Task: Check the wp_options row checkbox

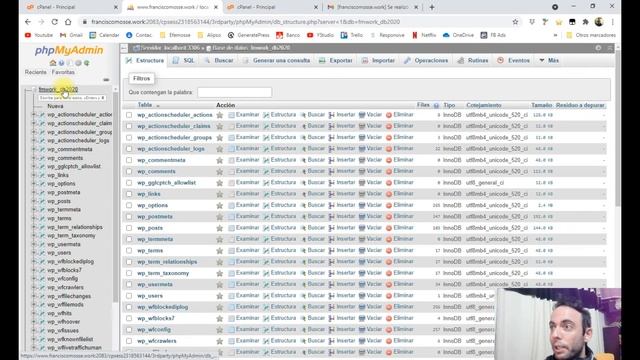Action: [x=129, y=205]
